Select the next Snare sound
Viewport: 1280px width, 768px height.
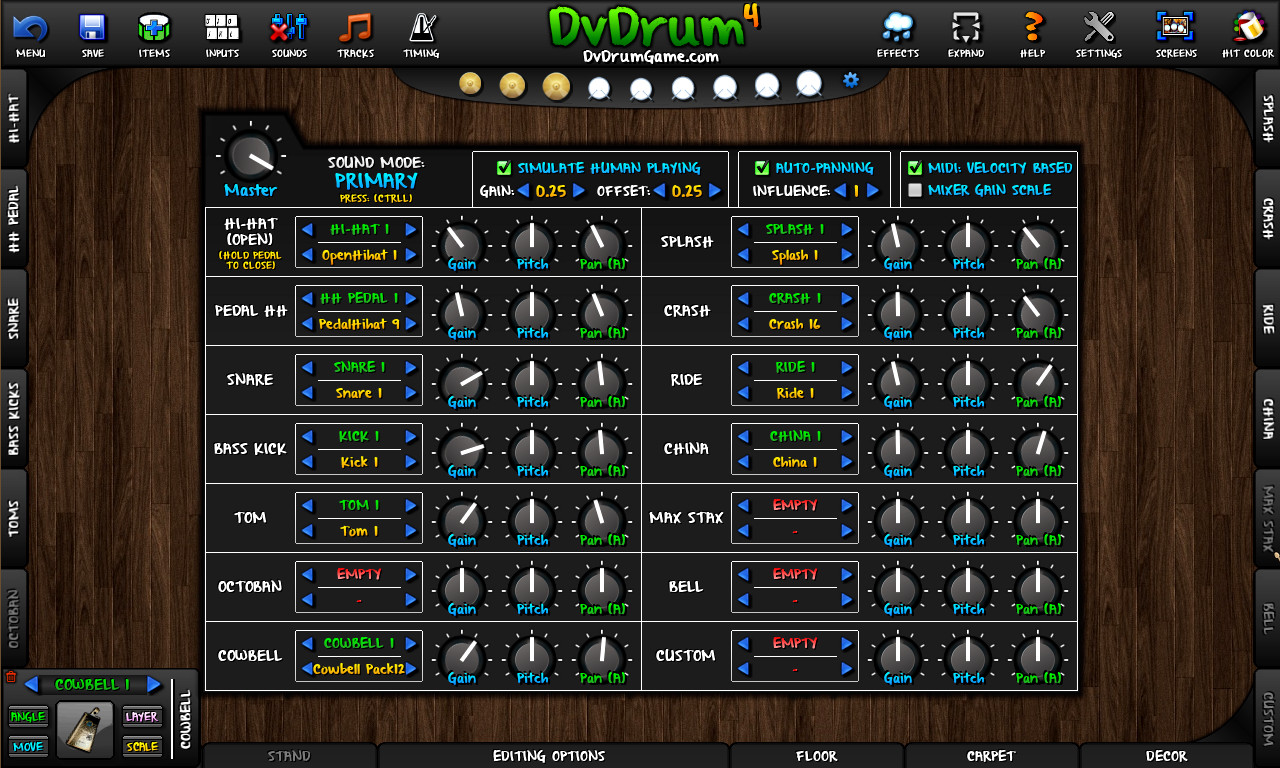(x=411, y=366)
